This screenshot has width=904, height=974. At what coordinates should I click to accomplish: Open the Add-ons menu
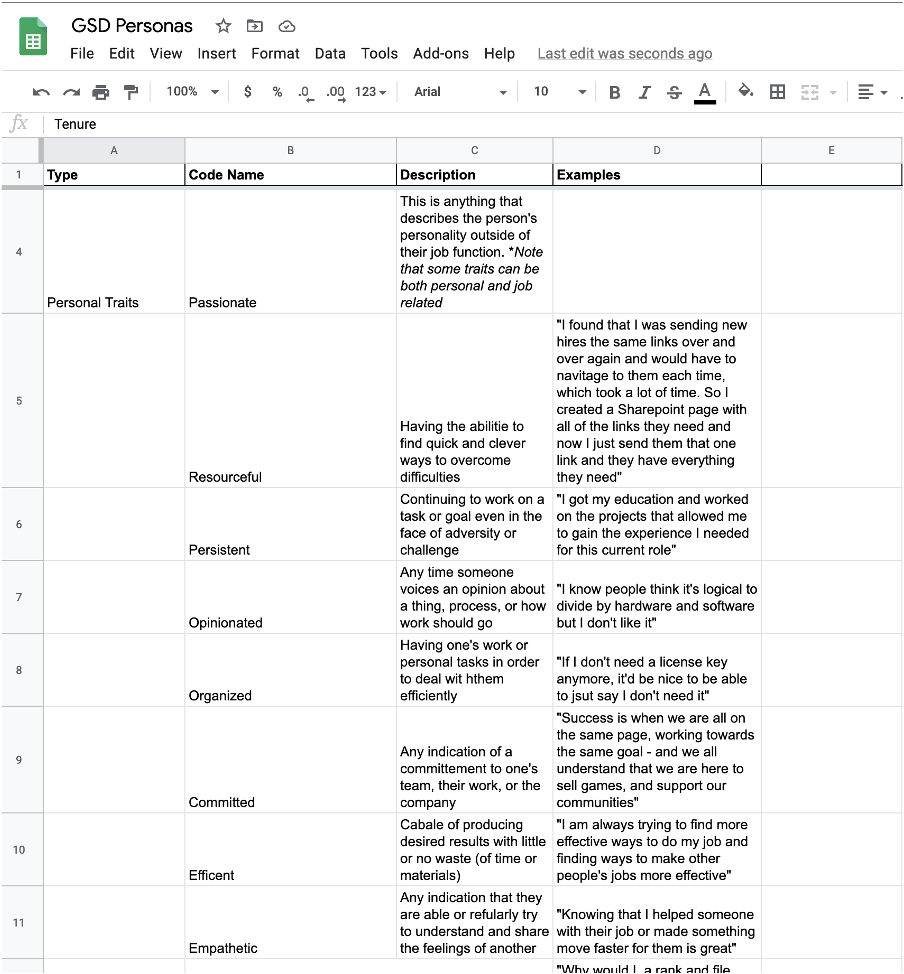click(441, 53)
